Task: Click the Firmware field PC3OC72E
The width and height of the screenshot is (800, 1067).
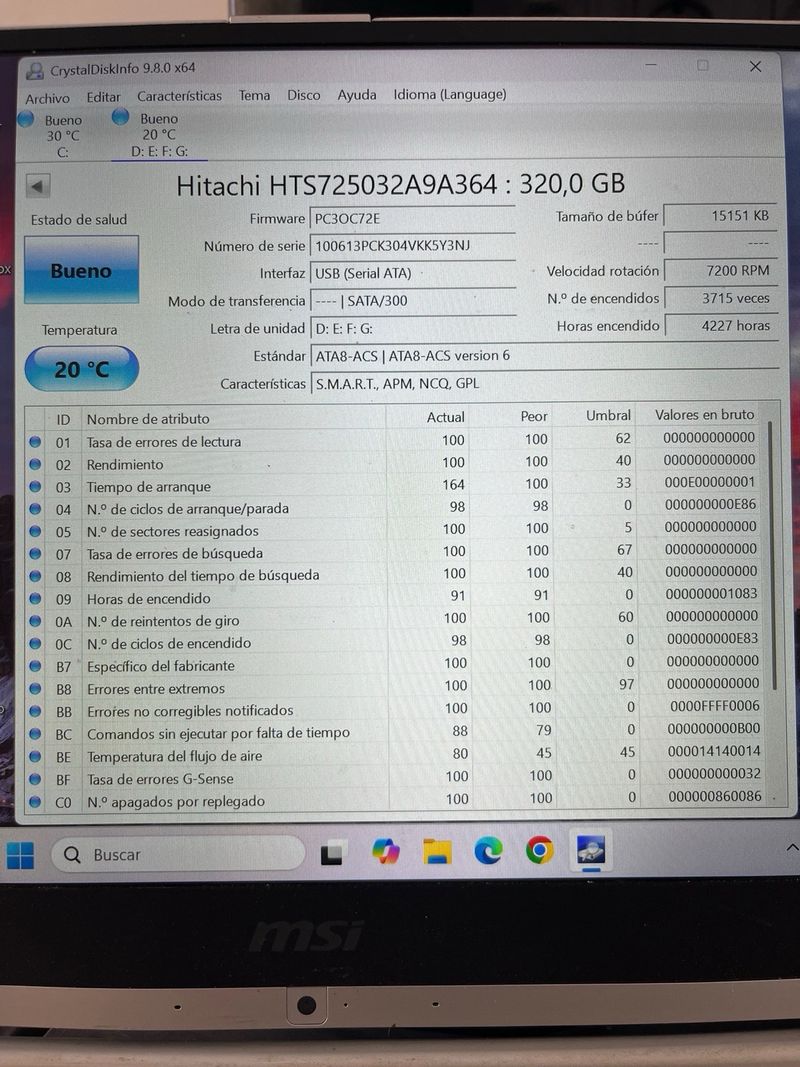Action: [412, 218]
